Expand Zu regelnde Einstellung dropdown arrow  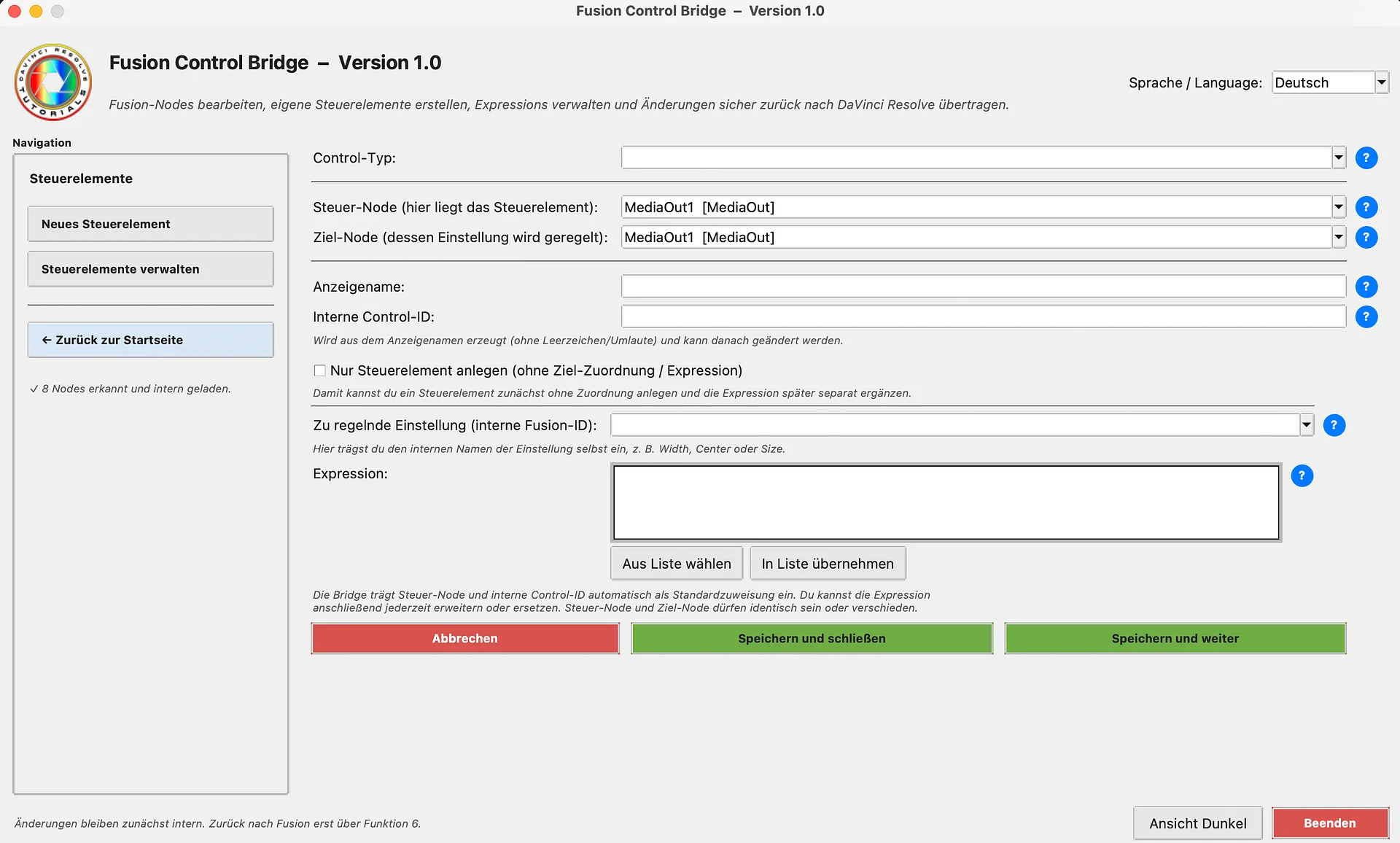point(1307,425)
